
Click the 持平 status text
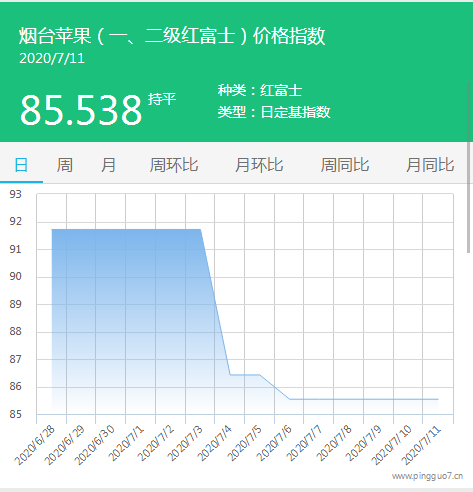[x=162, y=99]
